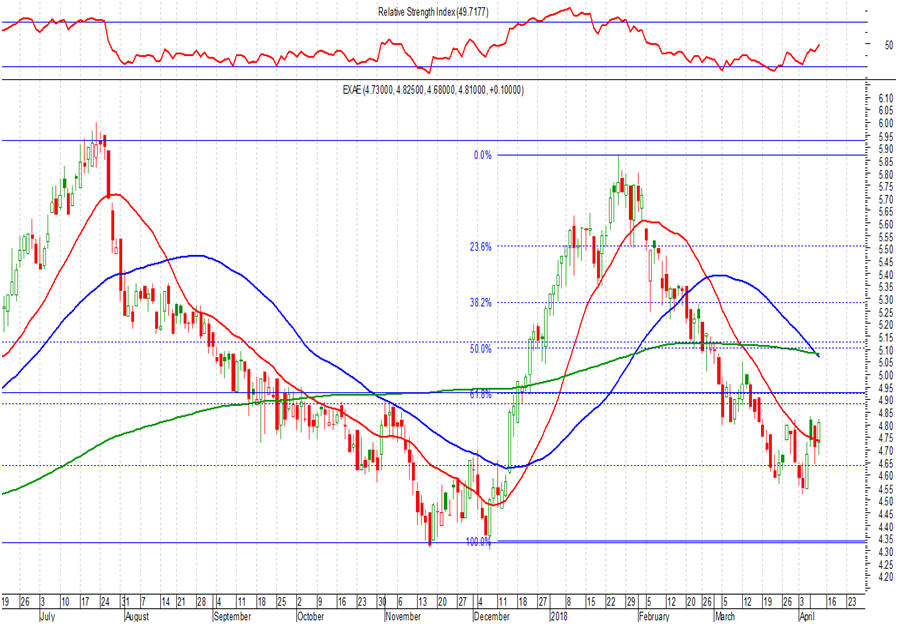Click the 100.0% Fibonacci level label

point(478,541)
